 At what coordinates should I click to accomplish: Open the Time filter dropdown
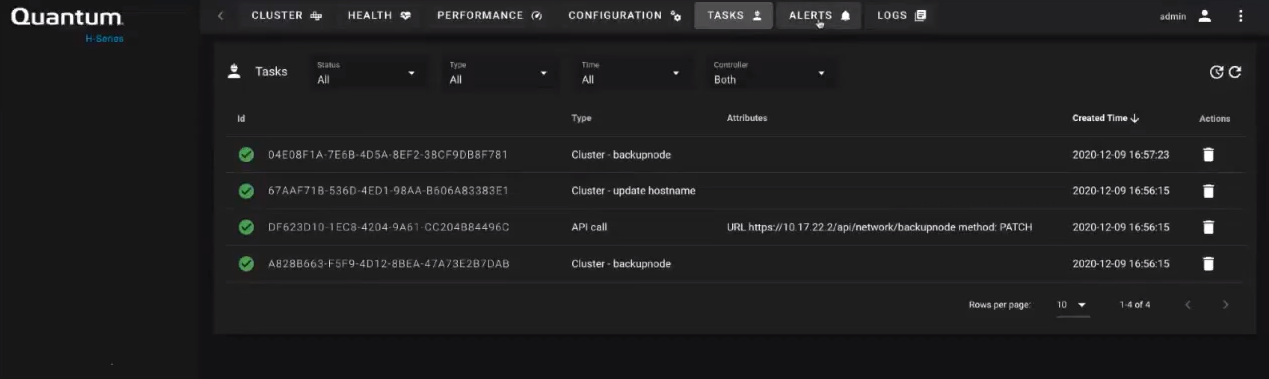pyautogui.click(x=631, y=73)
